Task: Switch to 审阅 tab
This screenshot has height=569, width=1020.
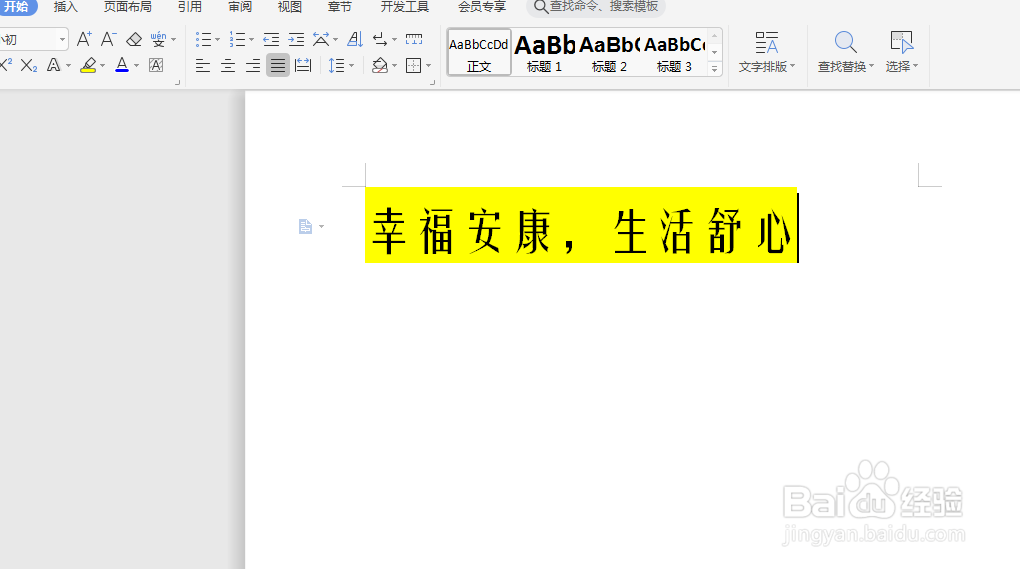Action: (240, 7)
